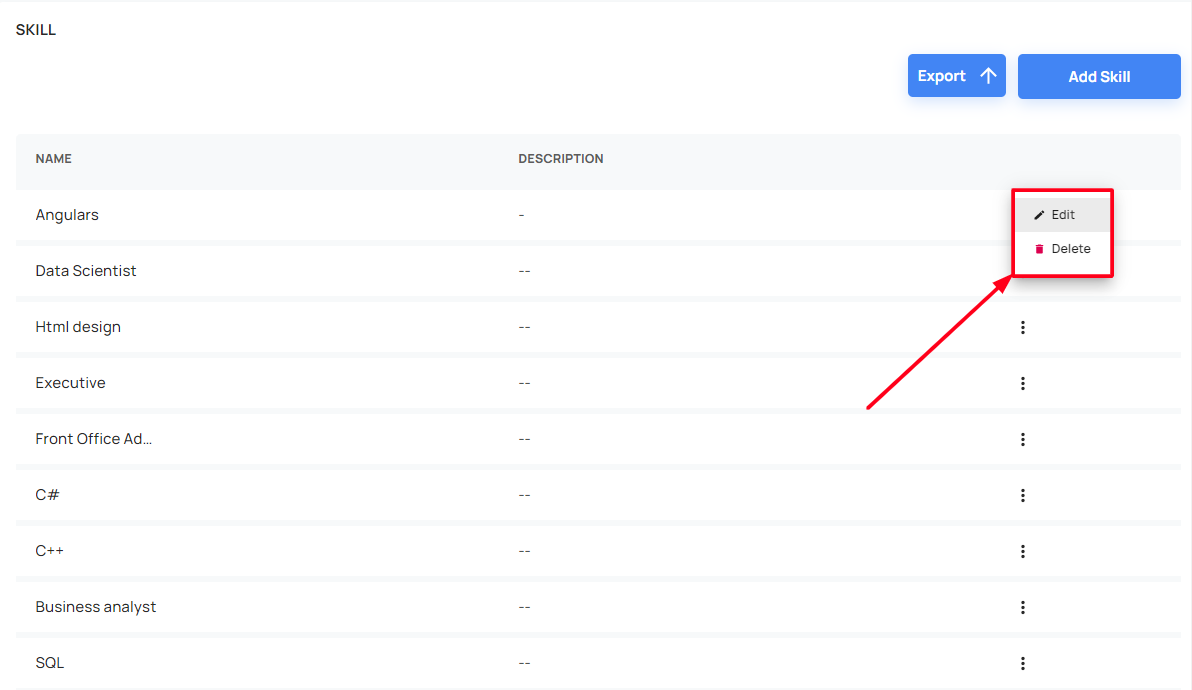1192x690 pixels.
Task: Select the C# skill name
Action: click(47, 495)
